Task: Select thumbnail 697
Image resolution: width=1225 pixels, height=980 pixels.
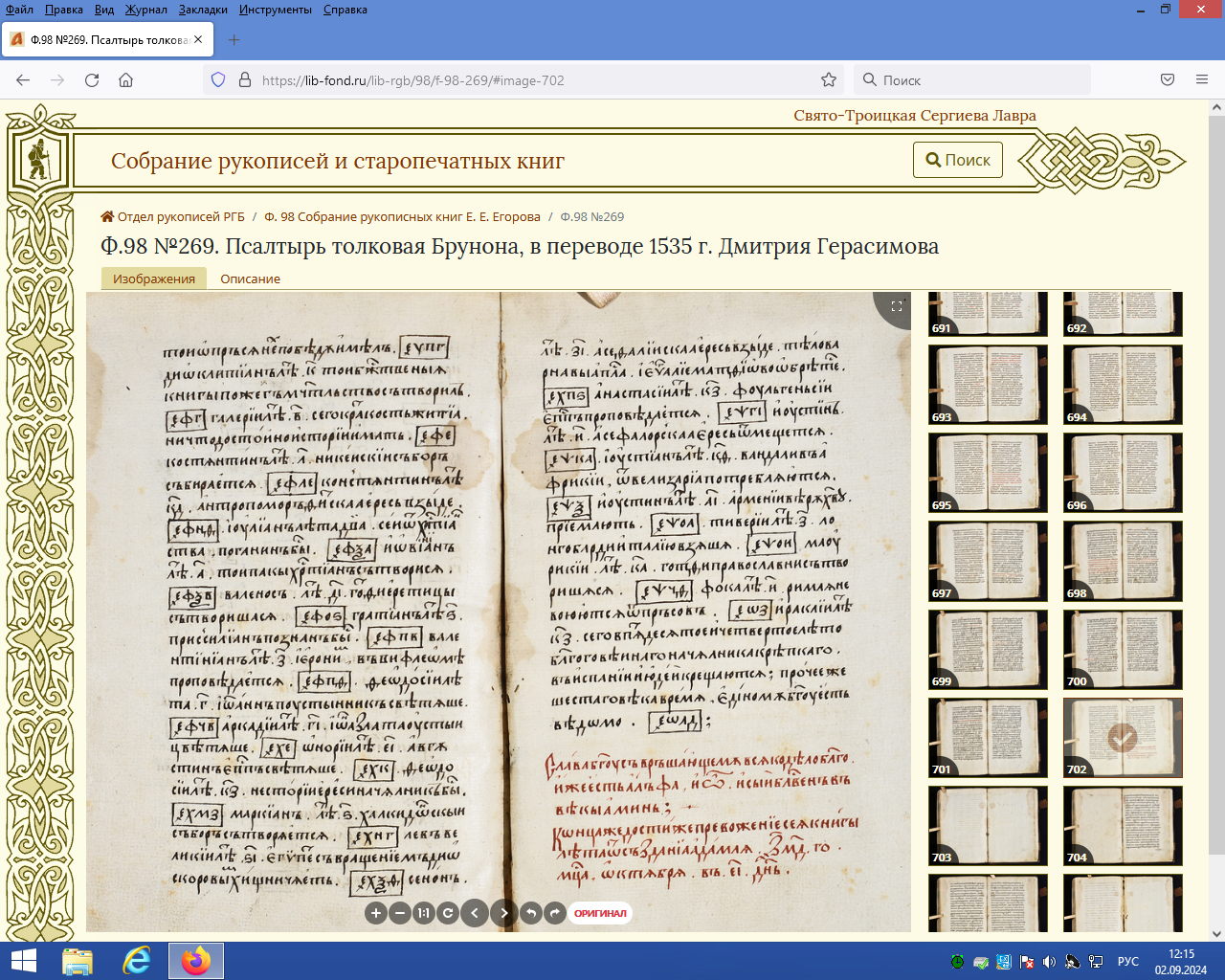Action: coord(988,561)
